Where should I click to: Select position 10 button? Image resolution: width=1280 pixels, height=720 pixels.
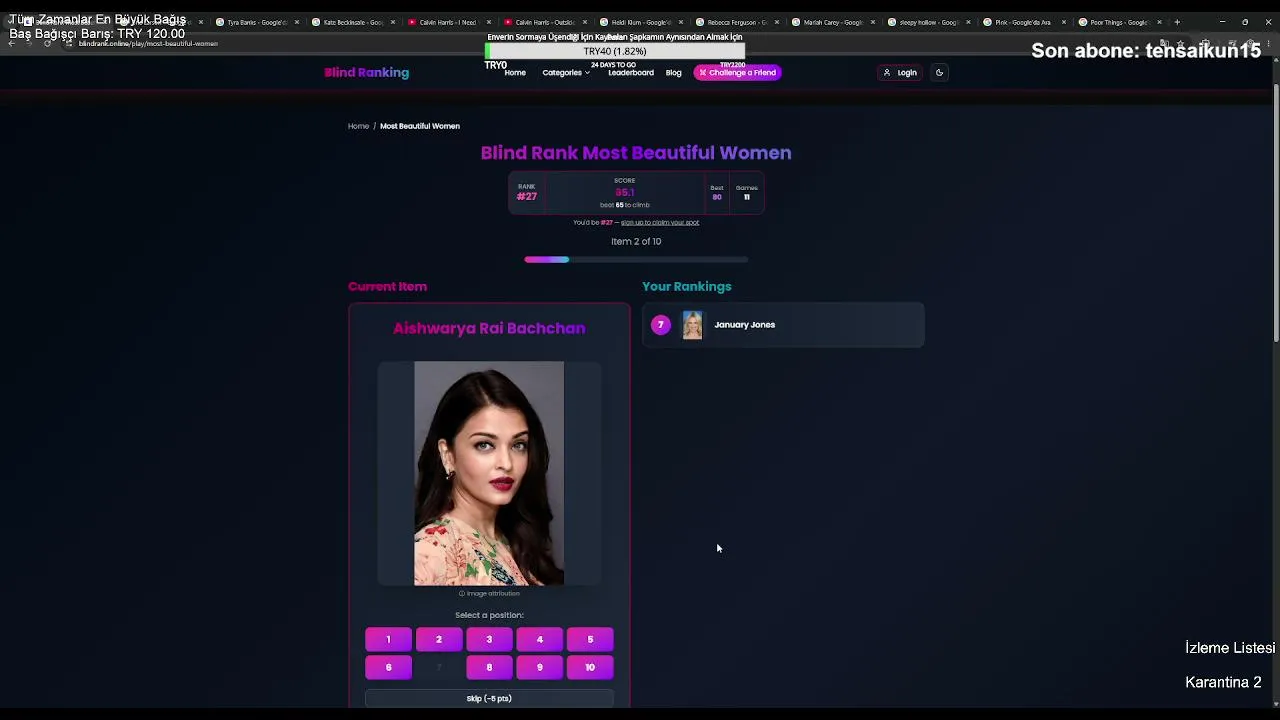pyautogui.click(x=590, y=667)
